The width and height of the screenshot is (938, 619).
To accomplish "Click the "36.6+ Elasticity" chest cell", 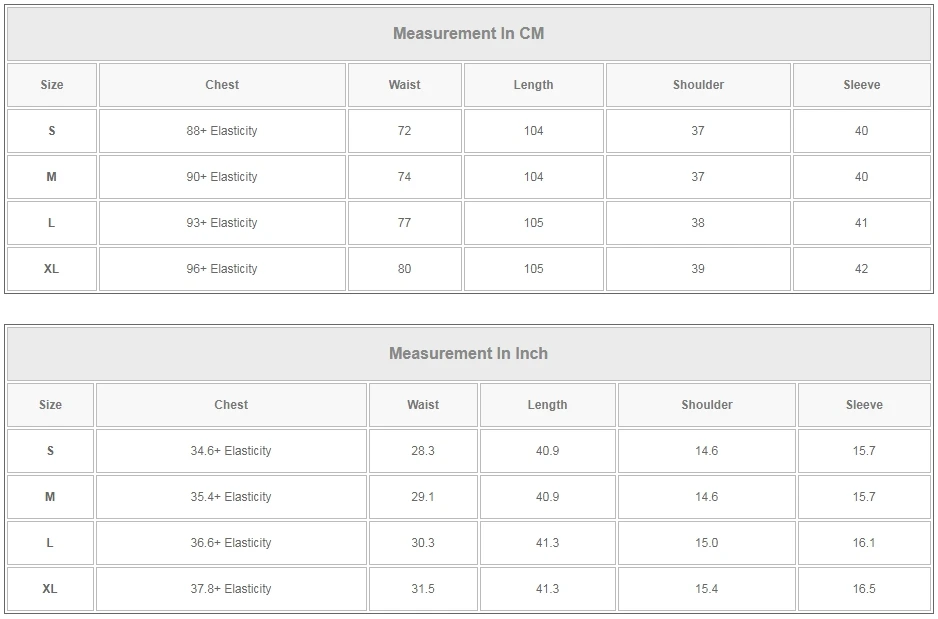I will 231,543.
